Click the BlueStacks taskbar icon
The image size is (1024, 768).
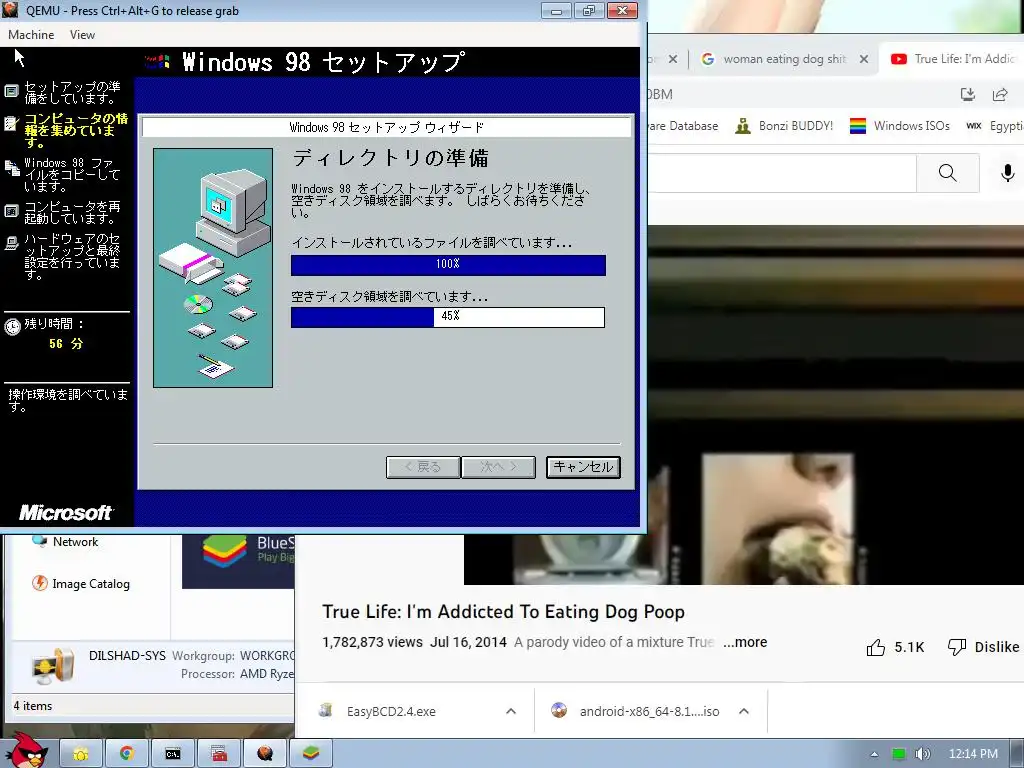click(311, 754)
